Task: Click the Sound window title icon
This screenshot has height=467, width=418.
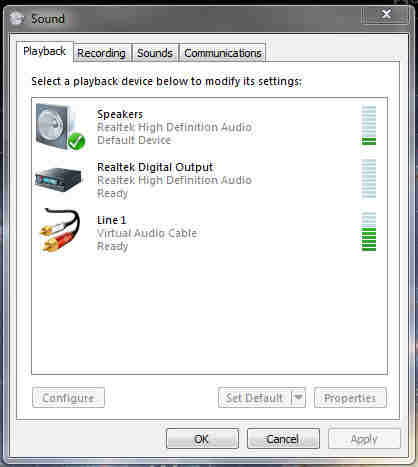Action: [x=17, y=19]
